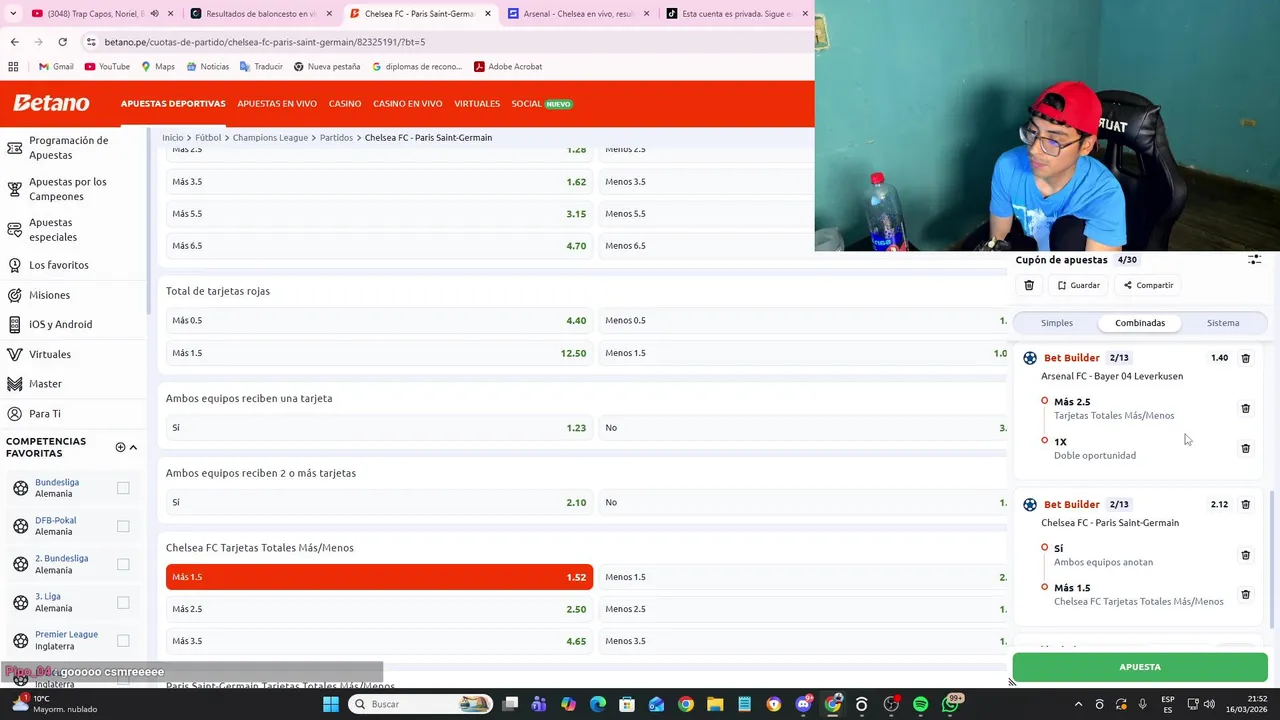The width and height of the screenshot is (1280, 720).
Task: Delete the Sí Ambos equipos anotan selection
Action: 1245,555
